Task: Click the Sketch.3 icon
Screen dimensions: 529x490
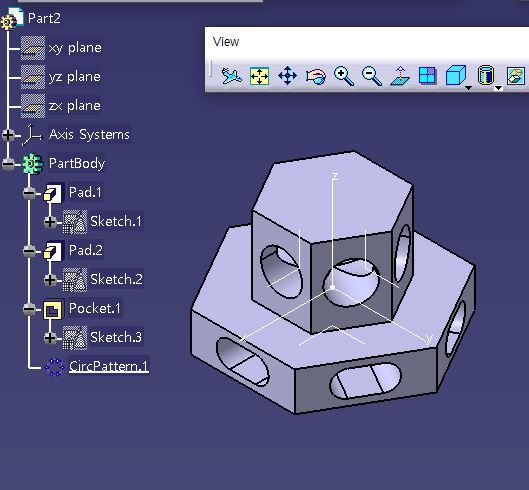Action: (x=75, y=338)
